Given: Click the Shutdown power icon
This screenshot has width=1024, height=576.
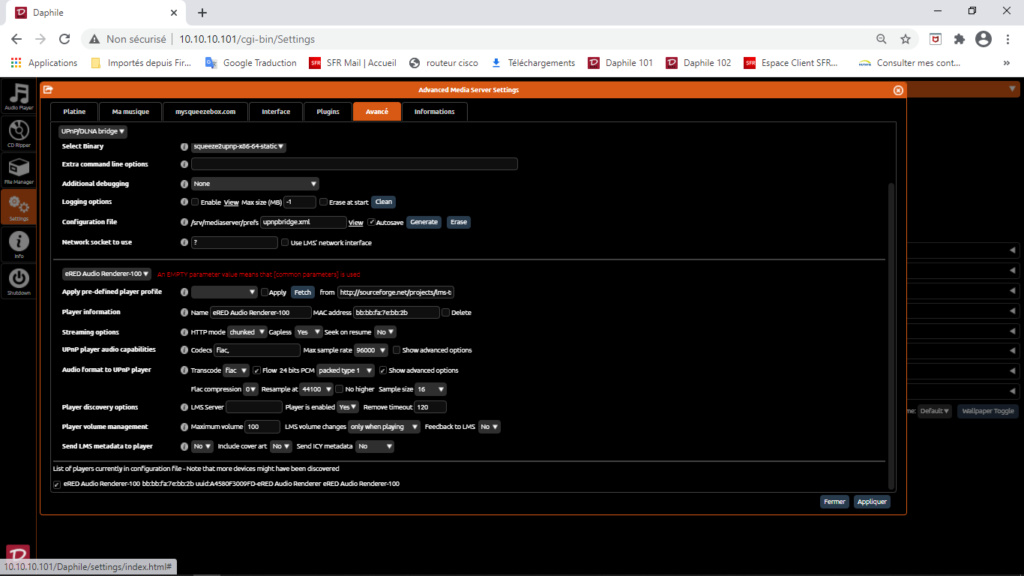Looking at the screenshot, I should point(18,282).
